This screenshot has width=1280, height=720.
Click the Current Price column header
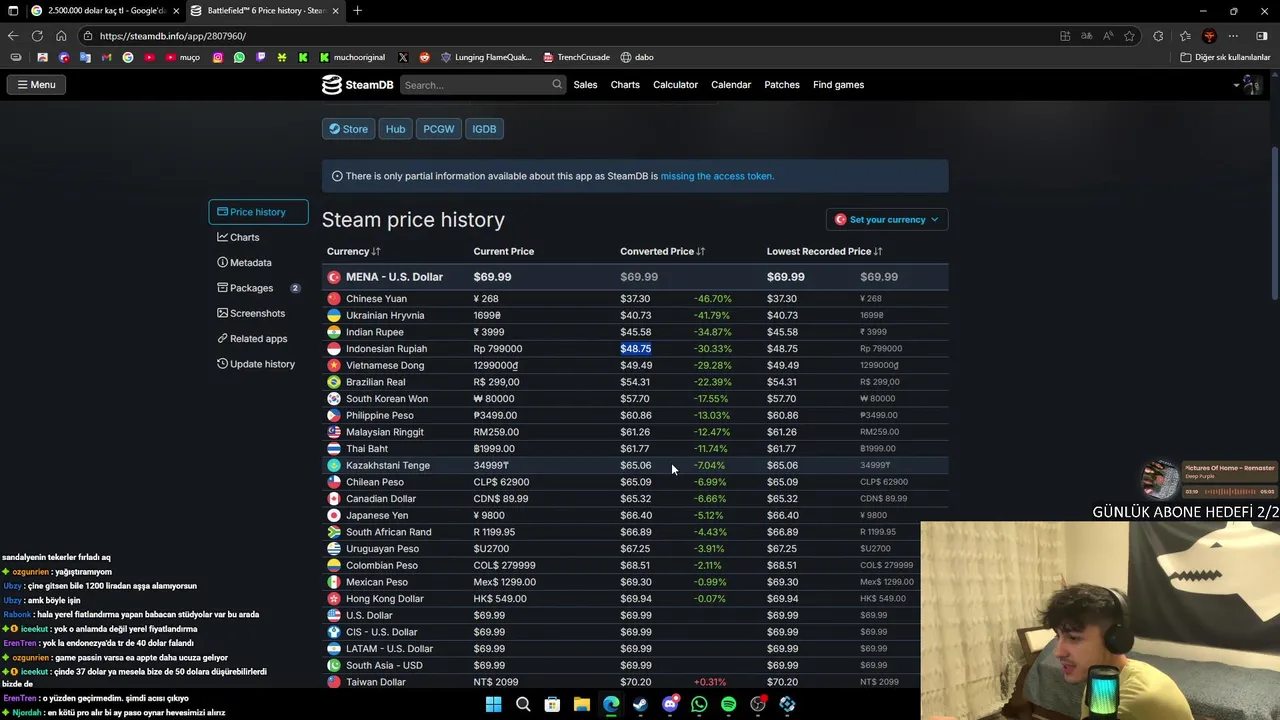(504, 251)
